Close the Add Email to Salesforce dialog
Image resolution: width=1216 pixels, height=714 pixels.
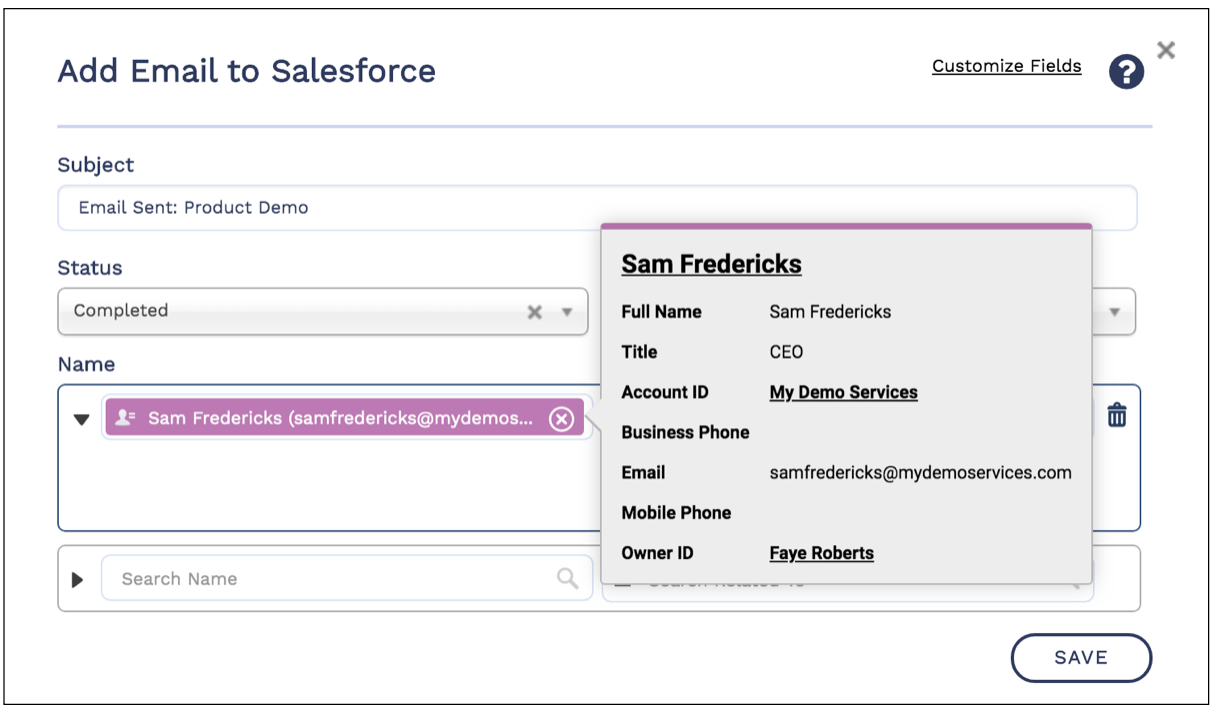coord(1166,50)
